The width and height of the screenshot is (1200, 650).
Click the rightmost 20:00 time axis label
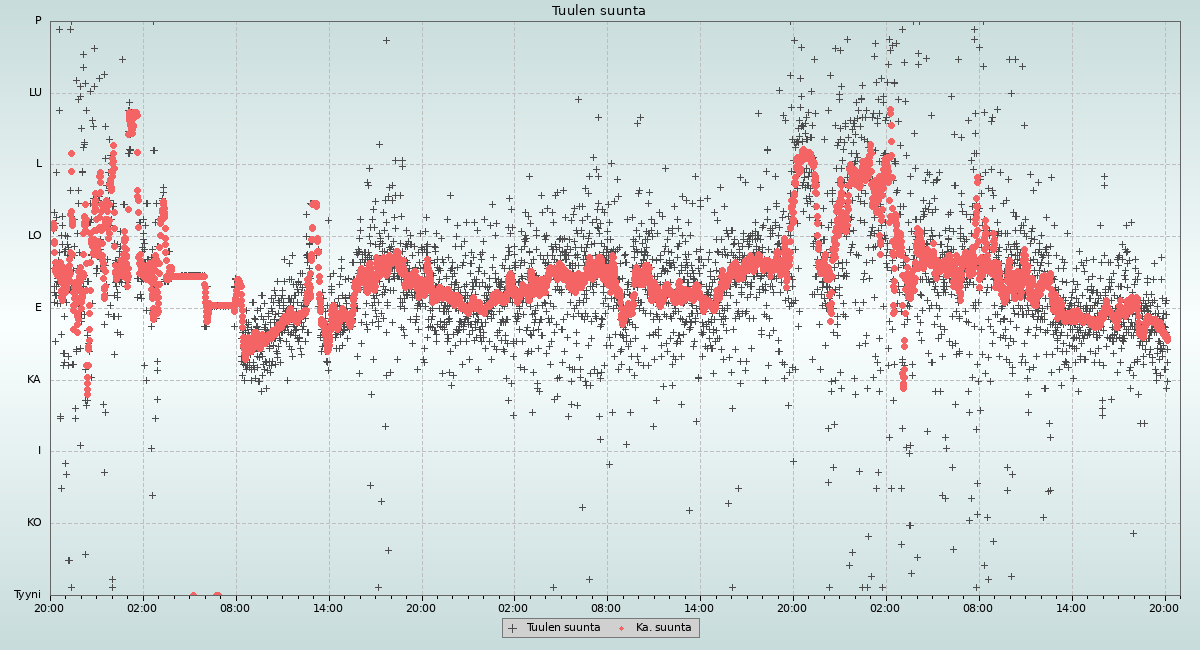[x=1164, y=607]
